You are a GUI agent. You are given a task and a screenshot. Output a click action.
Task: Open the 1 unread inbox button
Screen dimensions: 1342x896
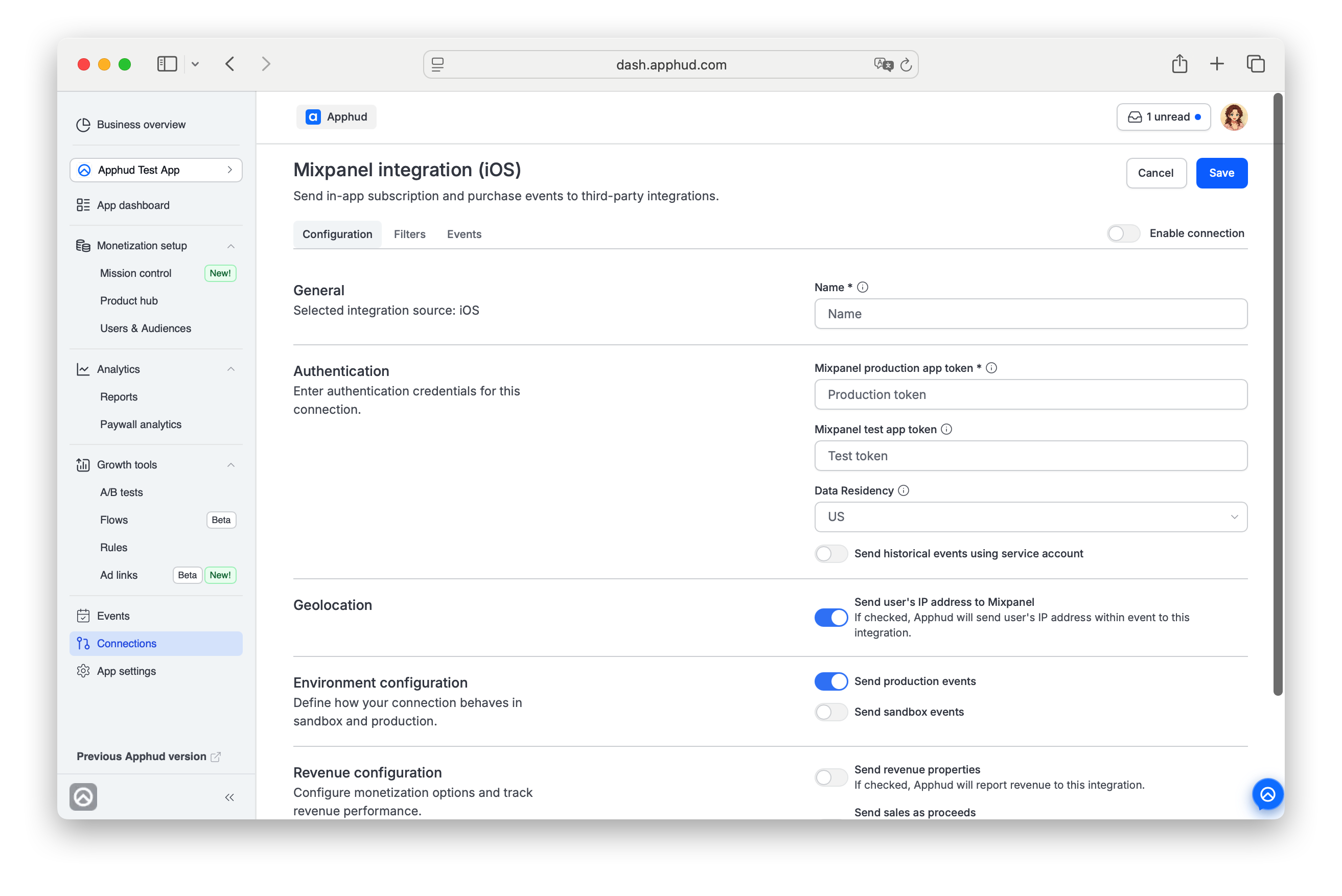(1163, 117)
